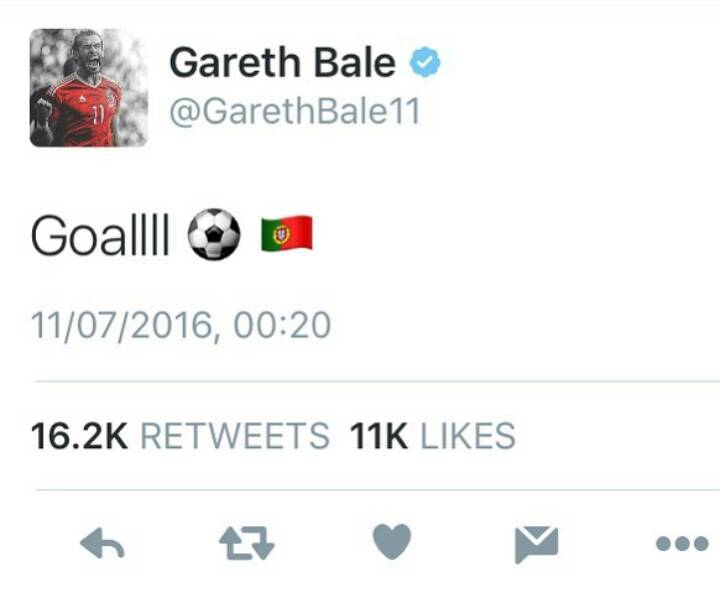Like the tweet with the heart icon
The width and height of the screenshot is (720, 601).
click(392, 542)
